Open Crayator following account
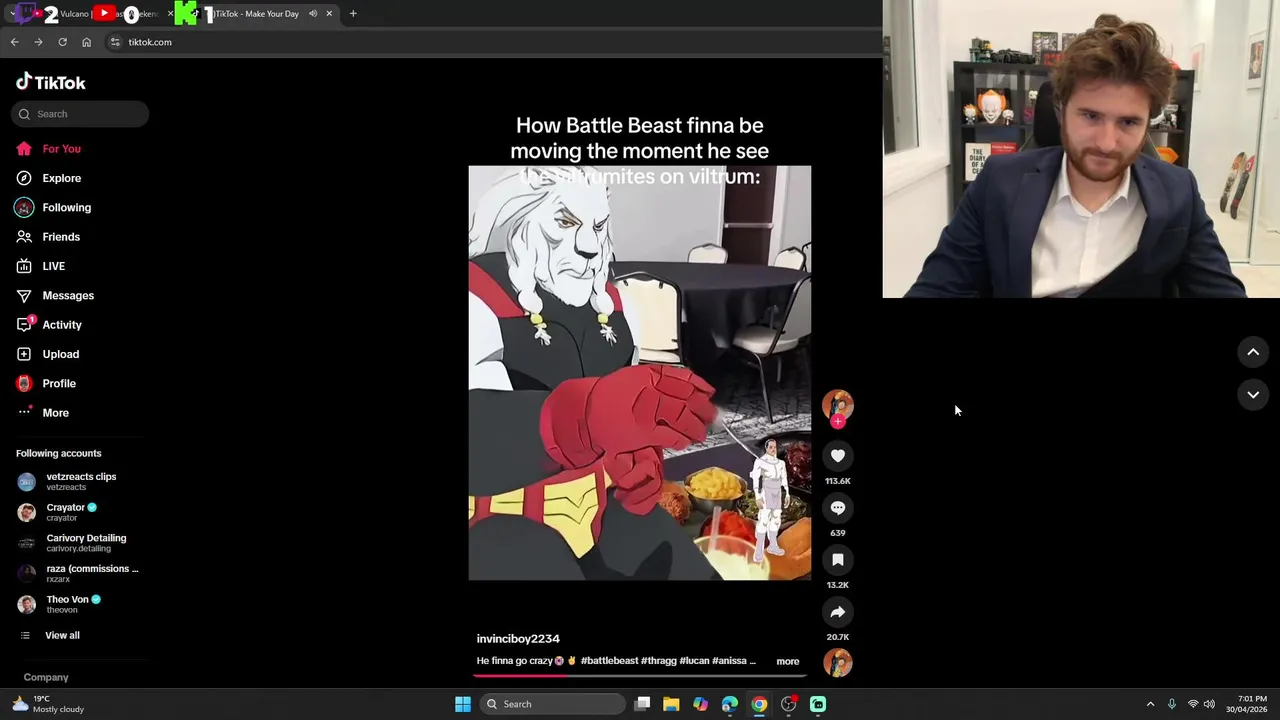The height and width of the screenshot is (720, 1280). 57,512
